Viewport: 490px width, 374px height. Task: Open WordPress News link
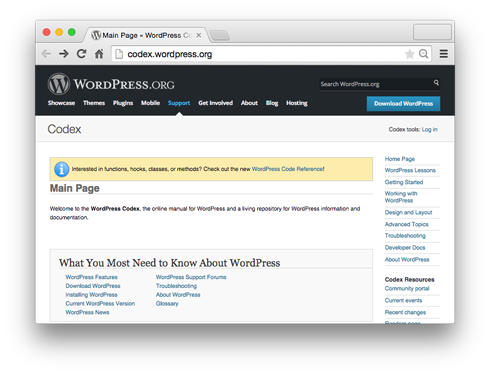click(87, 312)
